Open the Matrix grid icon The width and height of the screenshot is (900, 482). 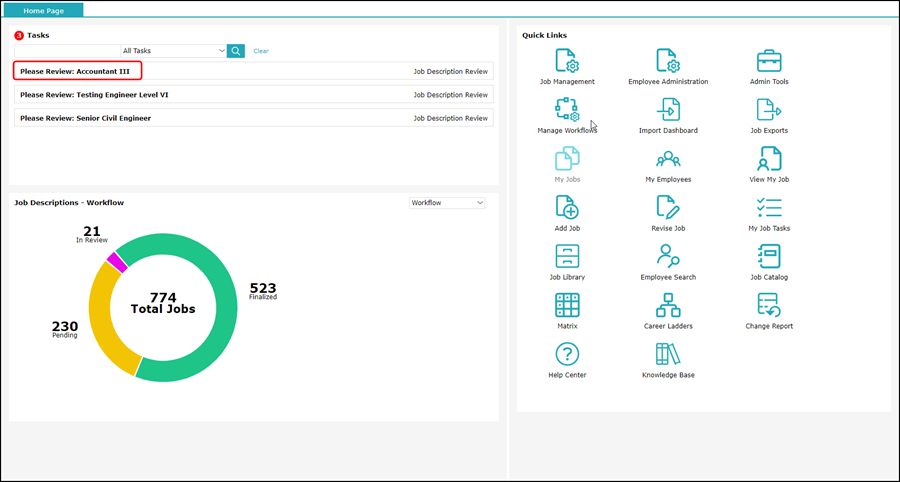[567, 305]
